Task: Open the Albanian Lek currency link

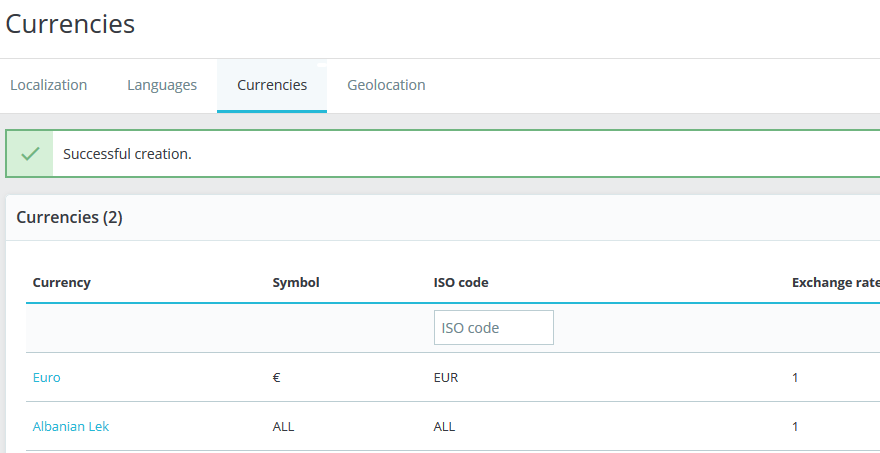Action: pyautogui.click(x=71, y=426)
